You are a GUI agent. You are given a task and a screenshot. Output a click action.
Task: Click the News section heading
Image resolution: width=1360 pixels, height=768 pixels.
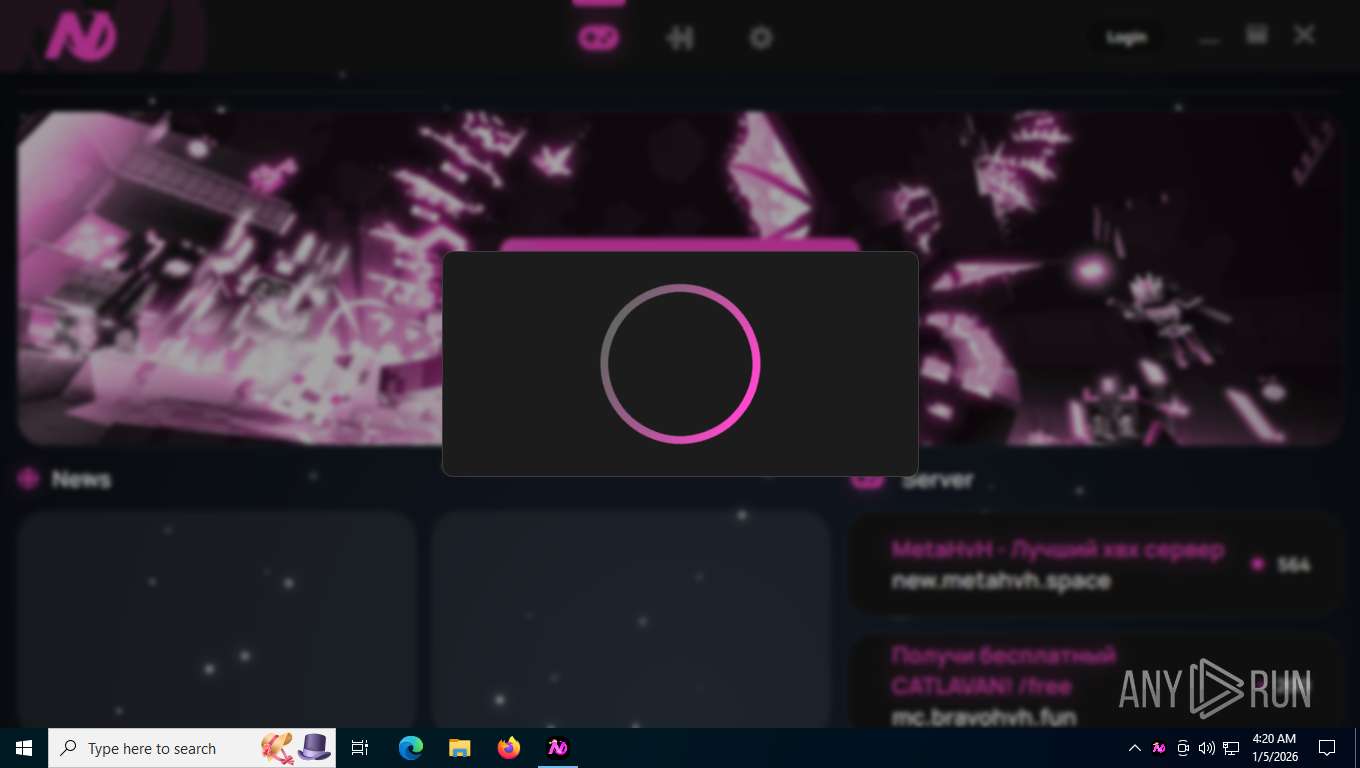coord(81,479)
